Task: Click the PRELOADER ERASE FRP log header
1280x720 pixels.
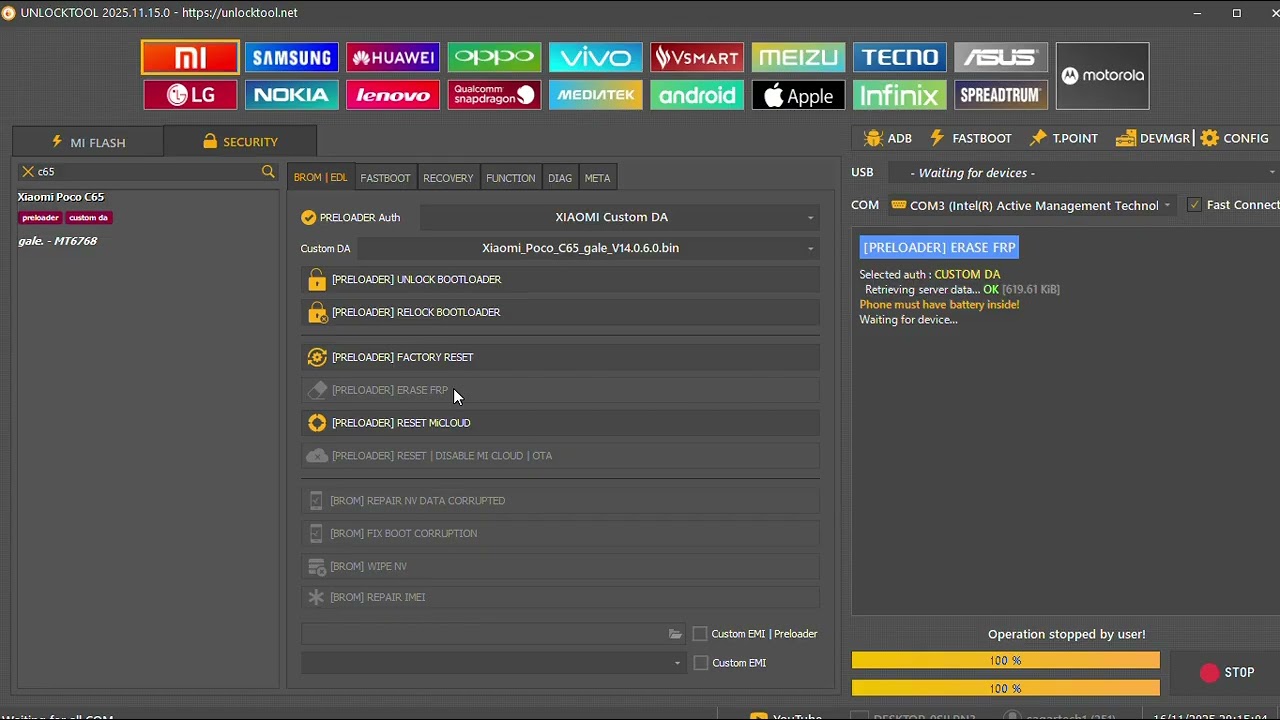Action: [939, 247]
